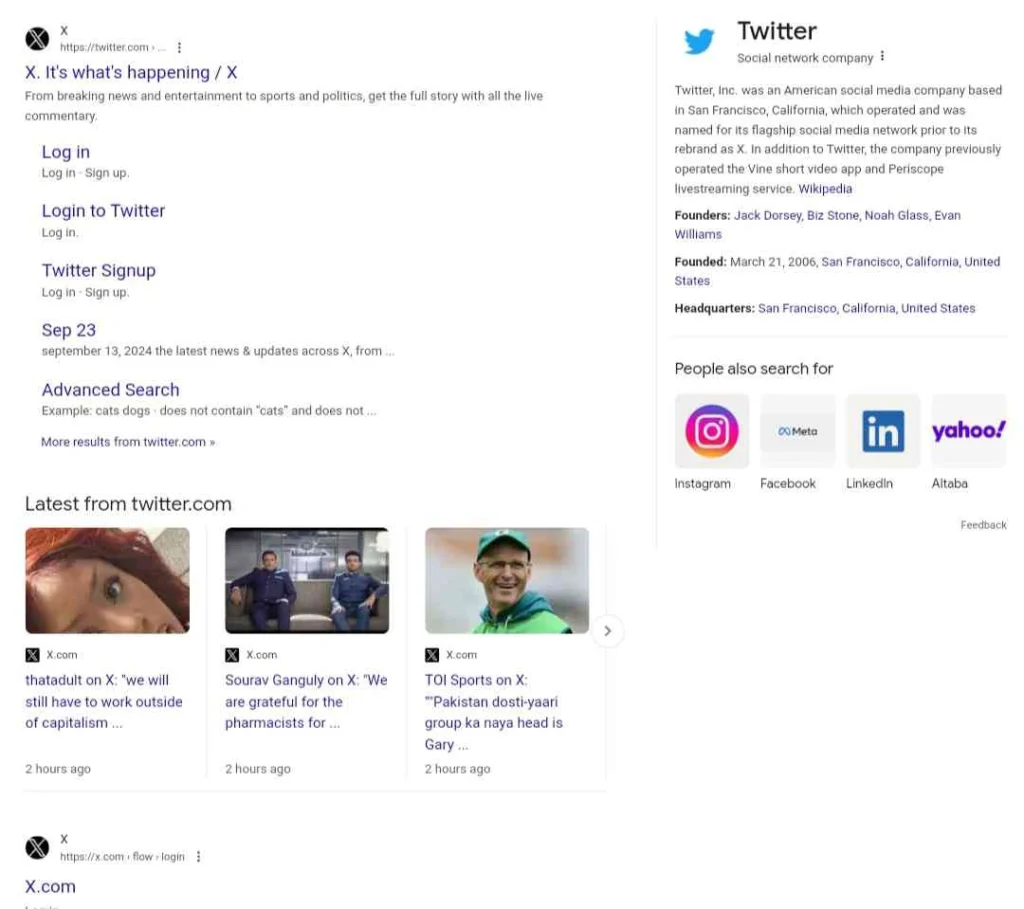Viewport: 1024px width, 909px height.
Task: Click the 'Facebook' label under related searches
Action: click(788, 484)
